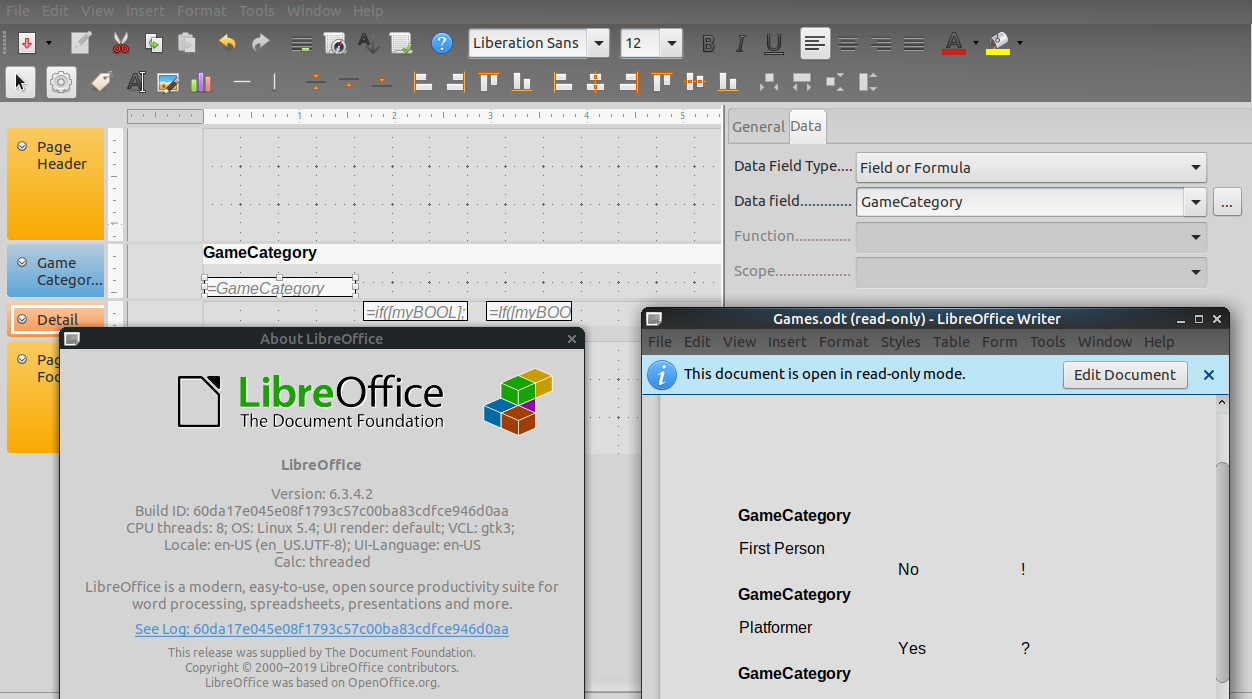Select the Label Field tag tool
The height and width of the screenshot is (699, 1252).
102,82
